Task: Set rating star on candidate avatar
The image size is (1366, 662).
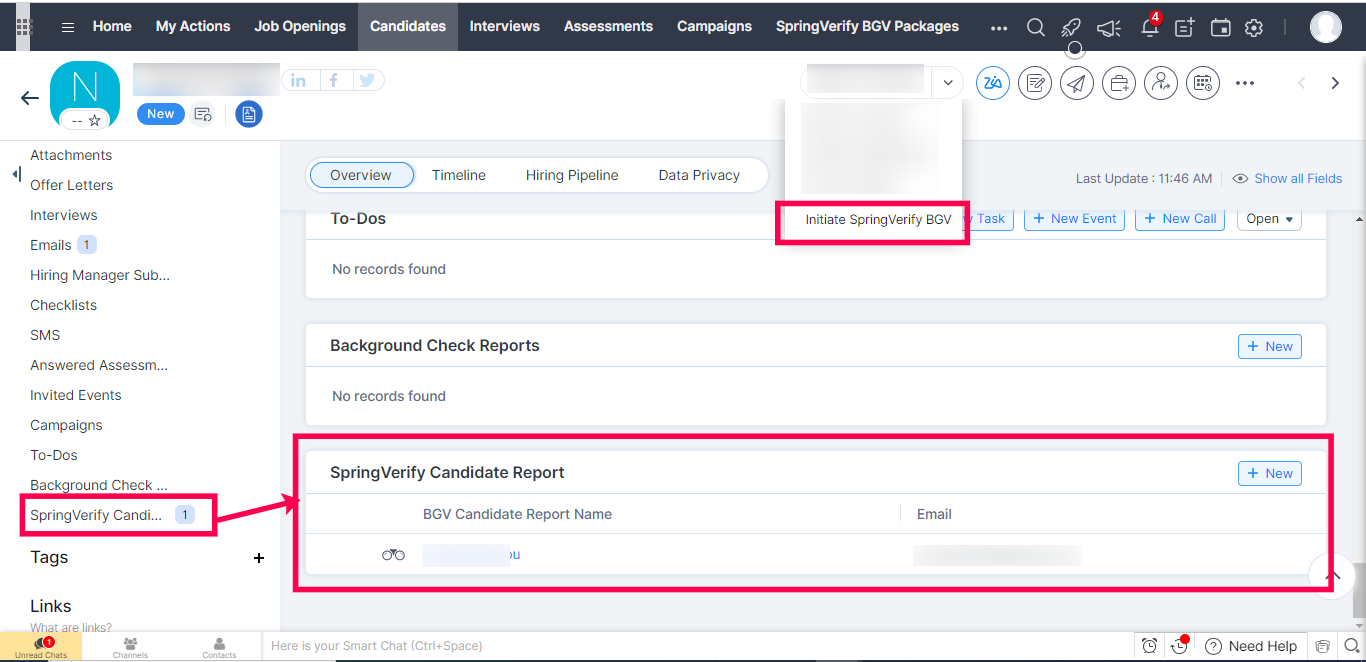Action: coord(95,120)
